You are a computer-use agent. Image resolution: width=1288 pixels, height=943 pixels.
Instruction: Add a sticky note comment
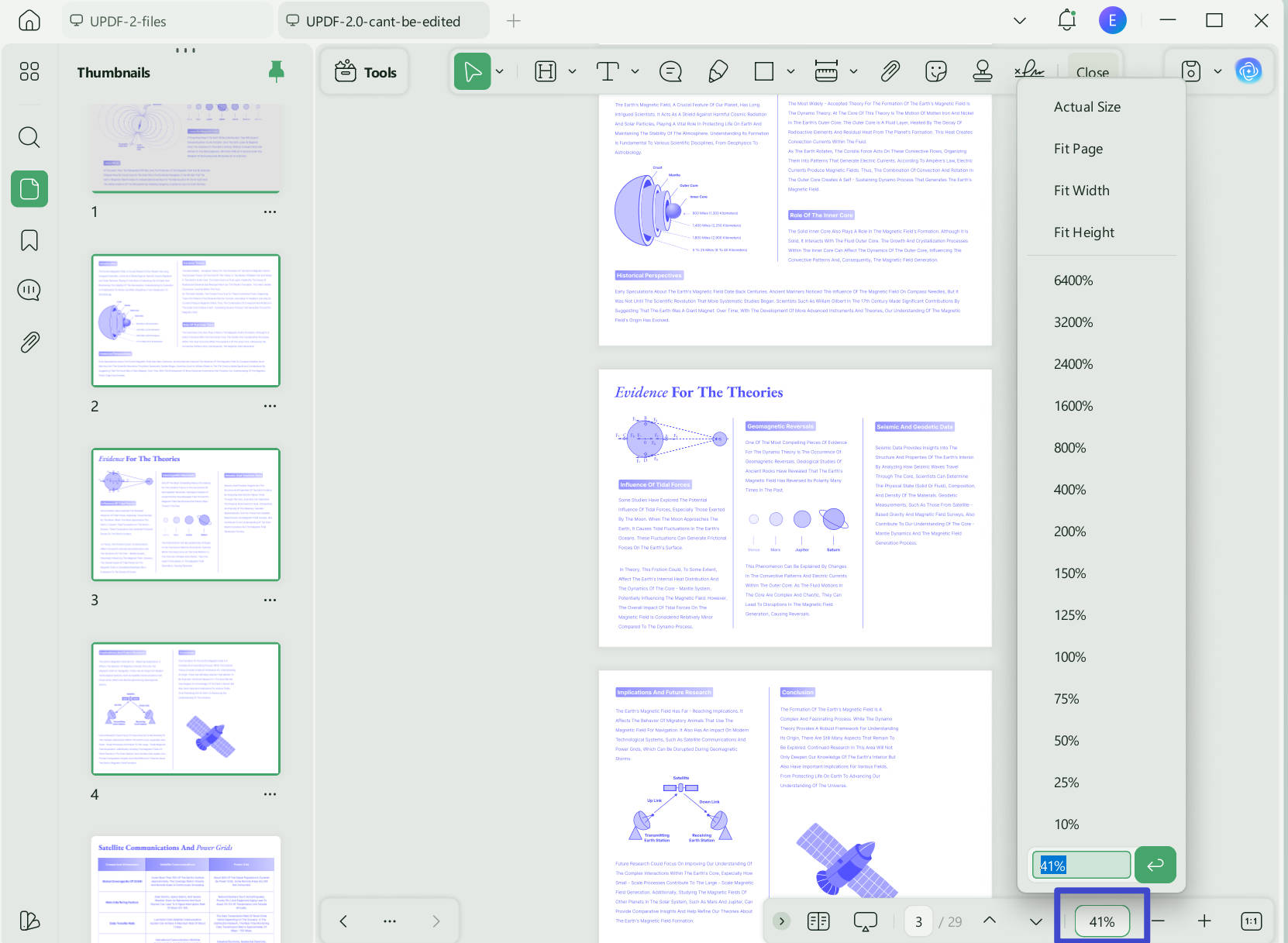[x=670, y=72]
